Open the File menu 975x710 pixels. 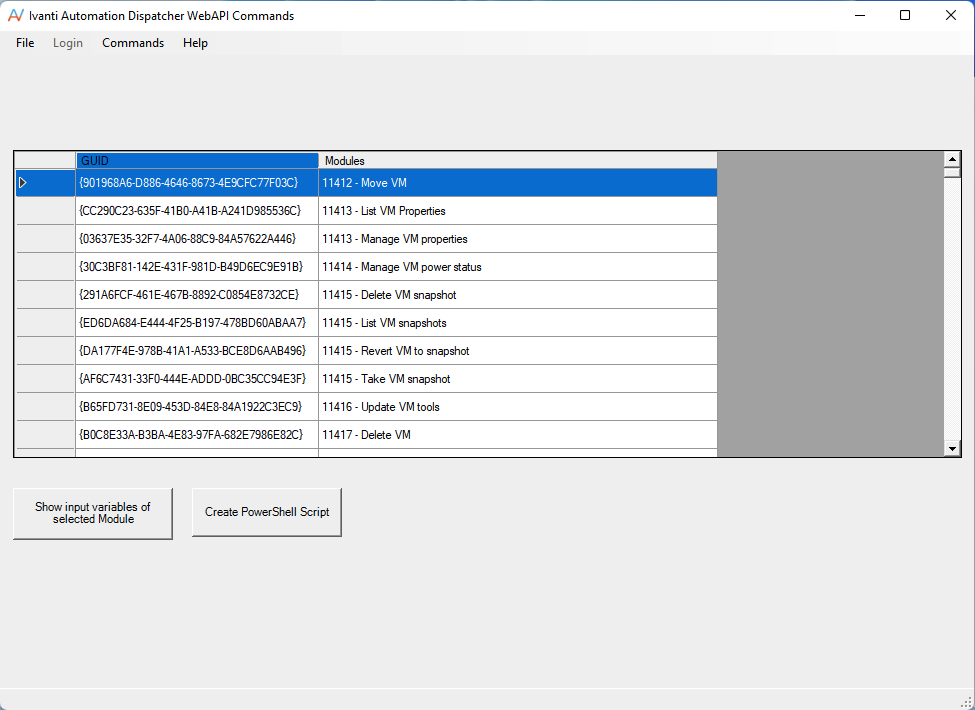click(25, 43)
